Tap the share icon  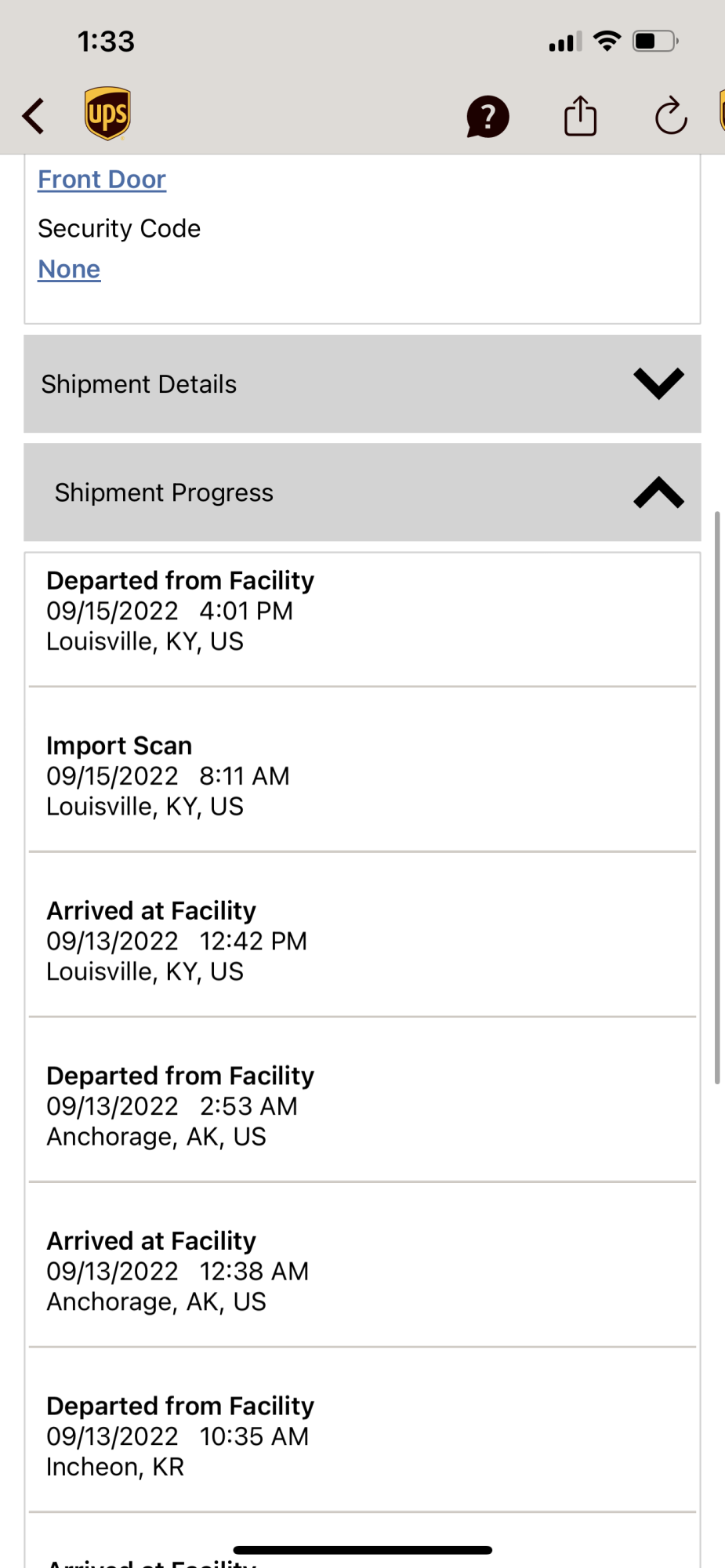(580, 116)
